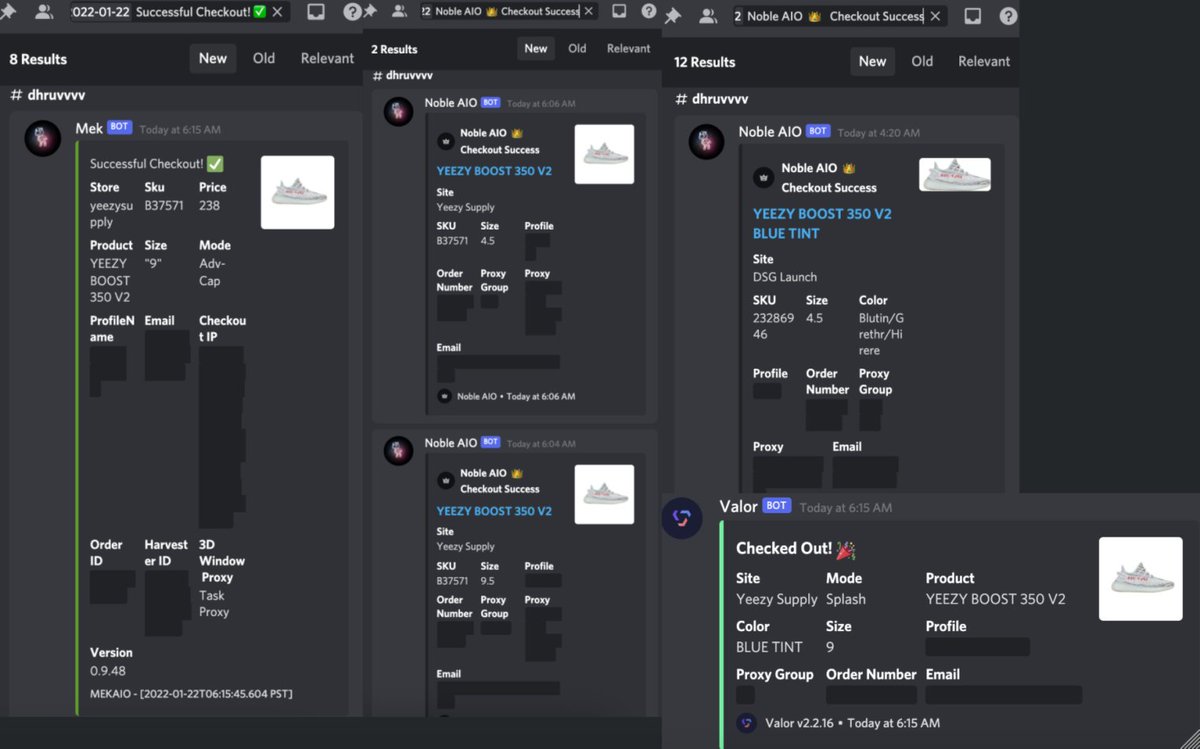Click pin icon in 8 Results panel header
Screen dimensions: 1200x749
pos(7,10)
